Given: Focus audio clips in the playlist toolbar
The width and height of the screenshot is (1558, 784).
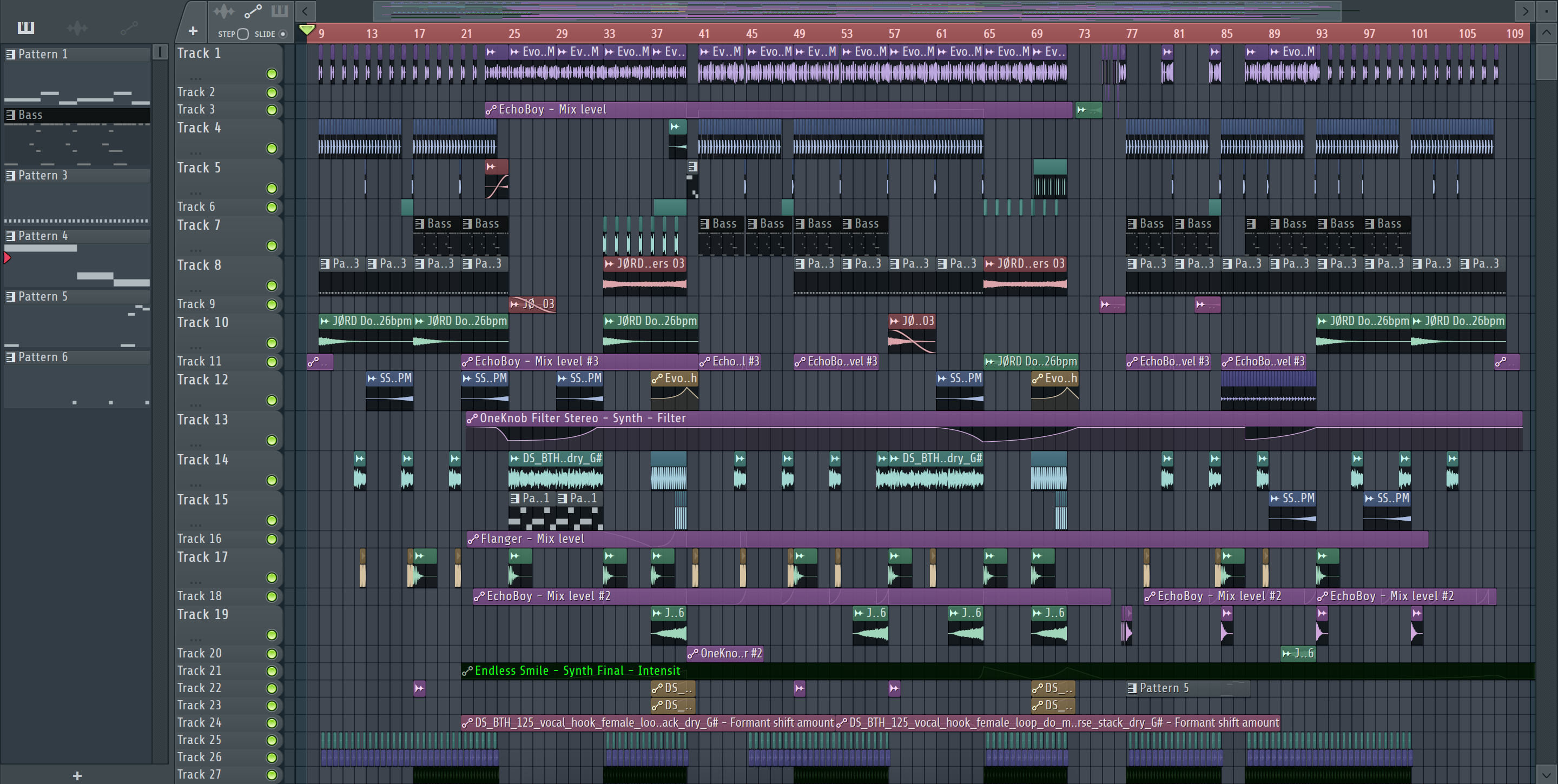Looking at the screenshot, I should pos(224,11).
